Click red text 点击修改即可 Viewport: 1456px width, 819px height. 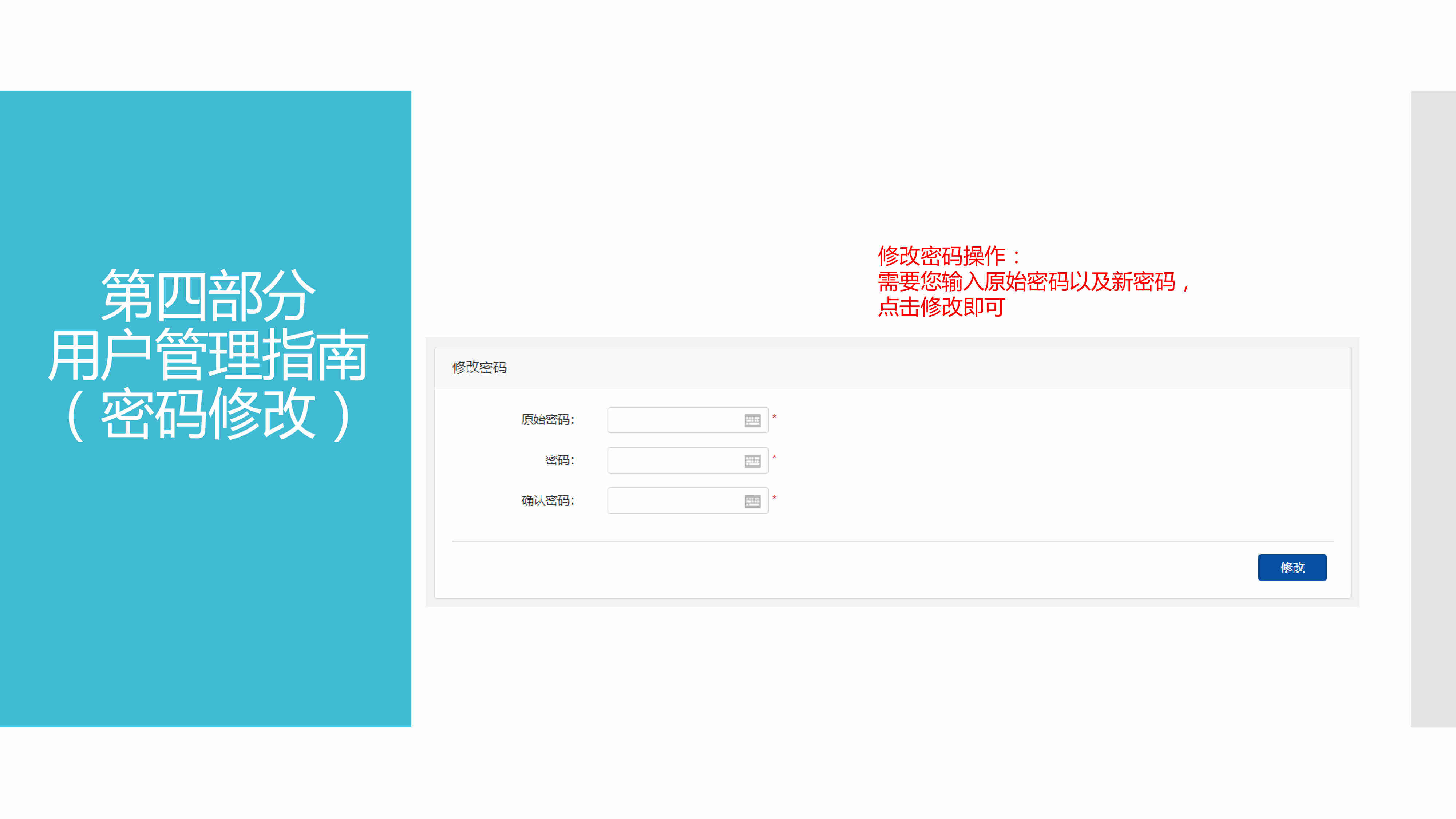coord(941,307)
